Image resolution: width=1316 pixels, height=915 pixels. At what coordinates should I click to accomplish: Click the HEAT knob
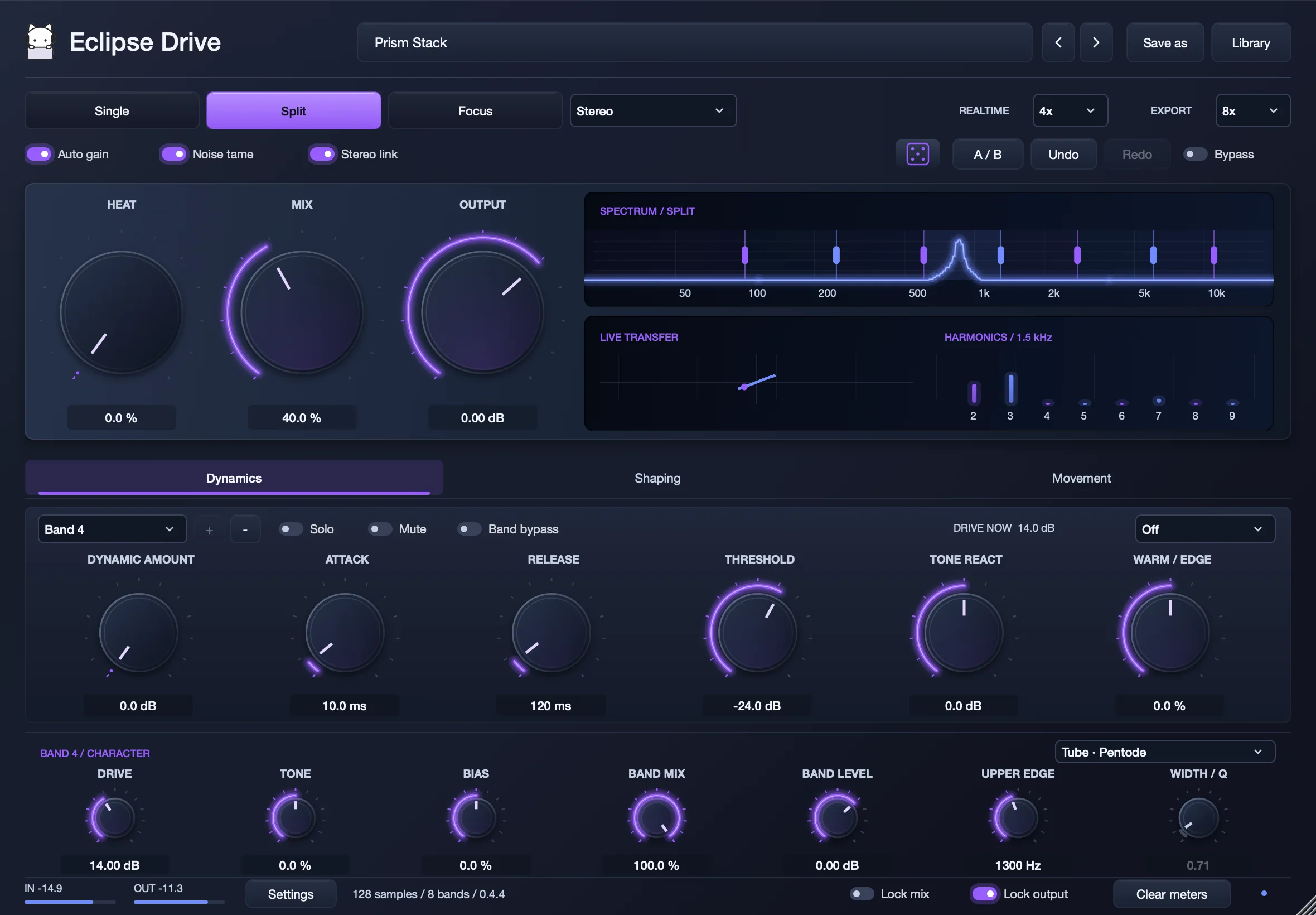click(122, 312)
